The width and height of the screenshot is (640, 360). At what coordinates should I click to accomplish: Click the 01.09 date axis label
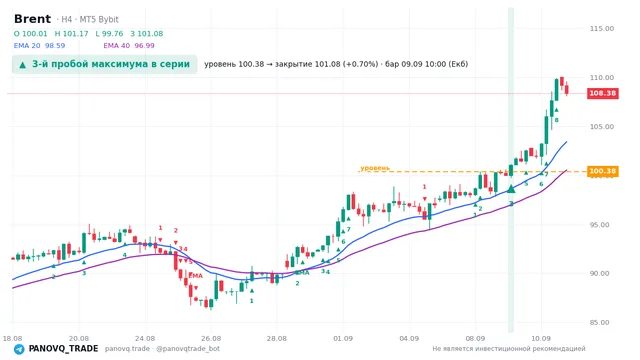[x=343, y=338]
